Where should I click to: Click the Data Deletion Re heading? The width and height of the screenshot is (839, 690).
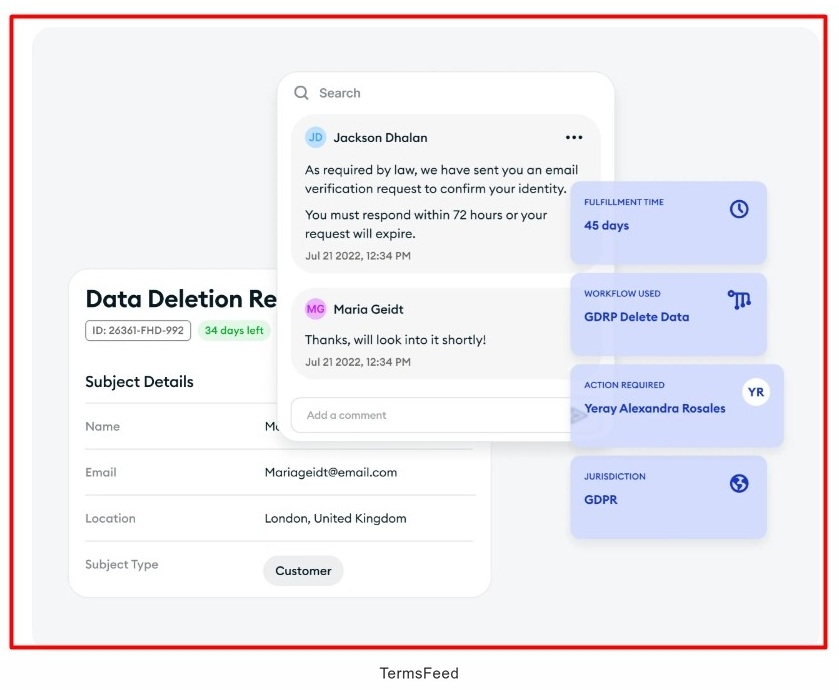pyautogui.click(x=181, y=298)
